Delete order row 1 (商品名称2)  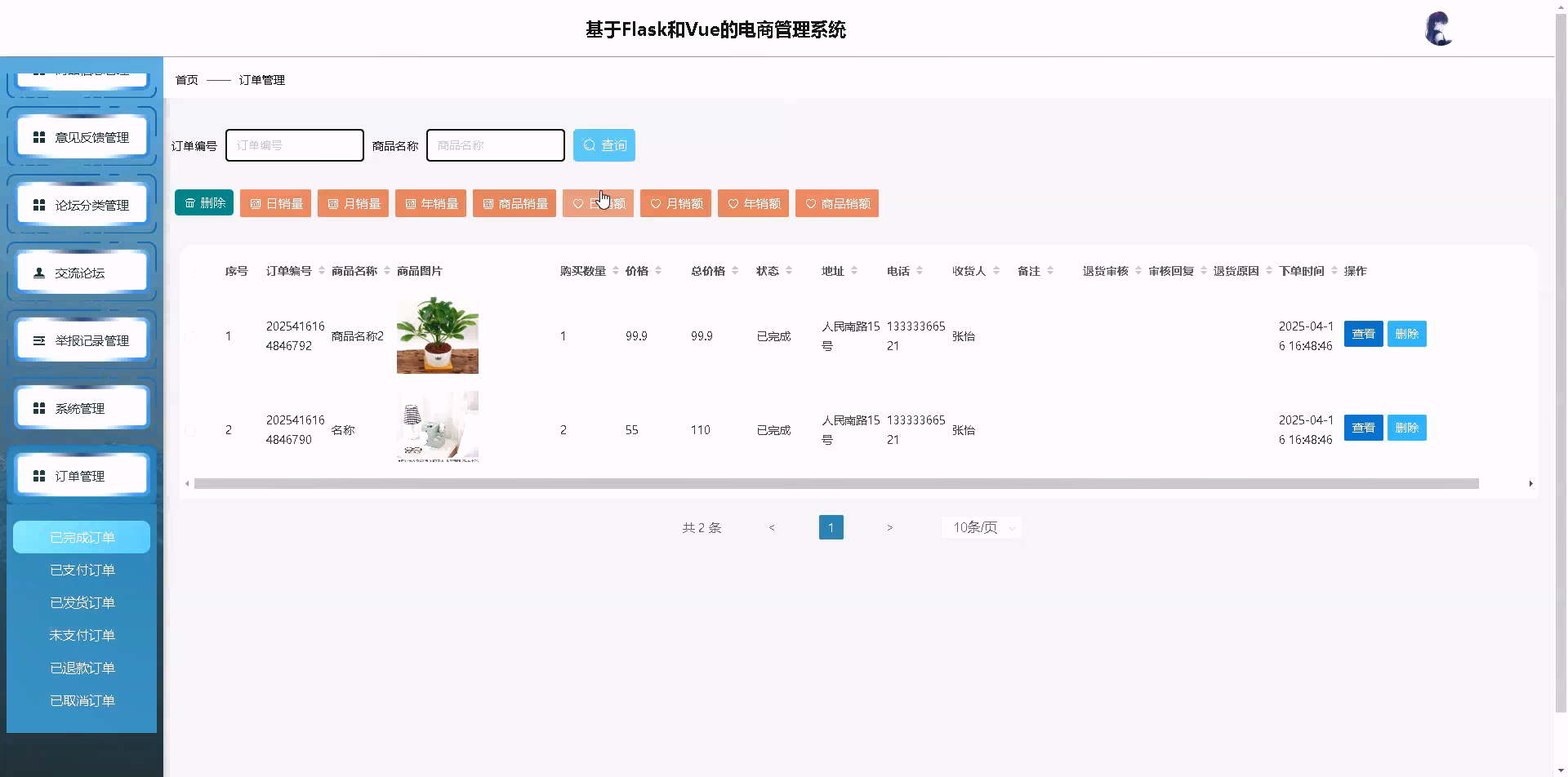(1406, 334)
